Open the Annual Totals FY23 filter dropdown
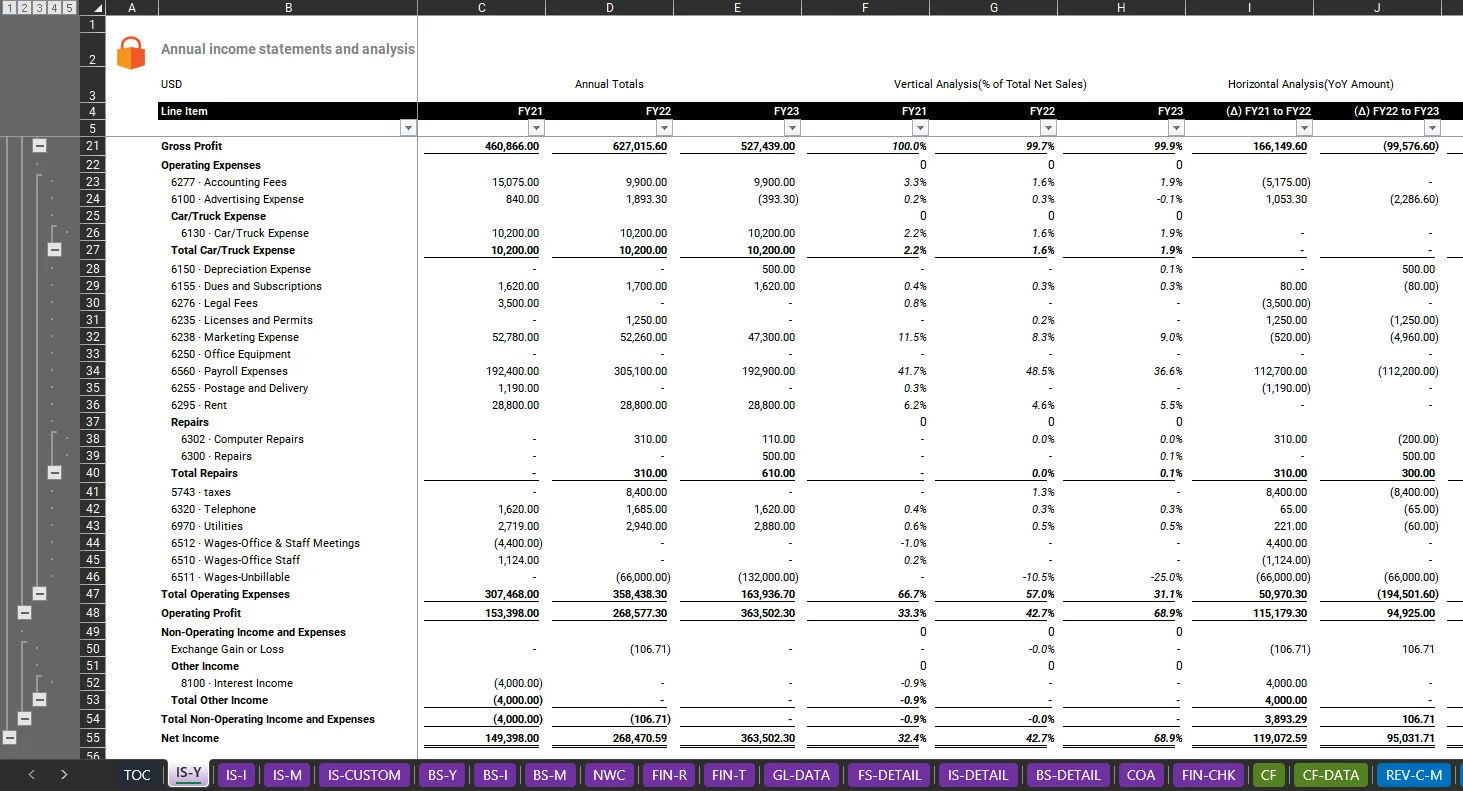 pyautogui.click(x=792, y=128)
